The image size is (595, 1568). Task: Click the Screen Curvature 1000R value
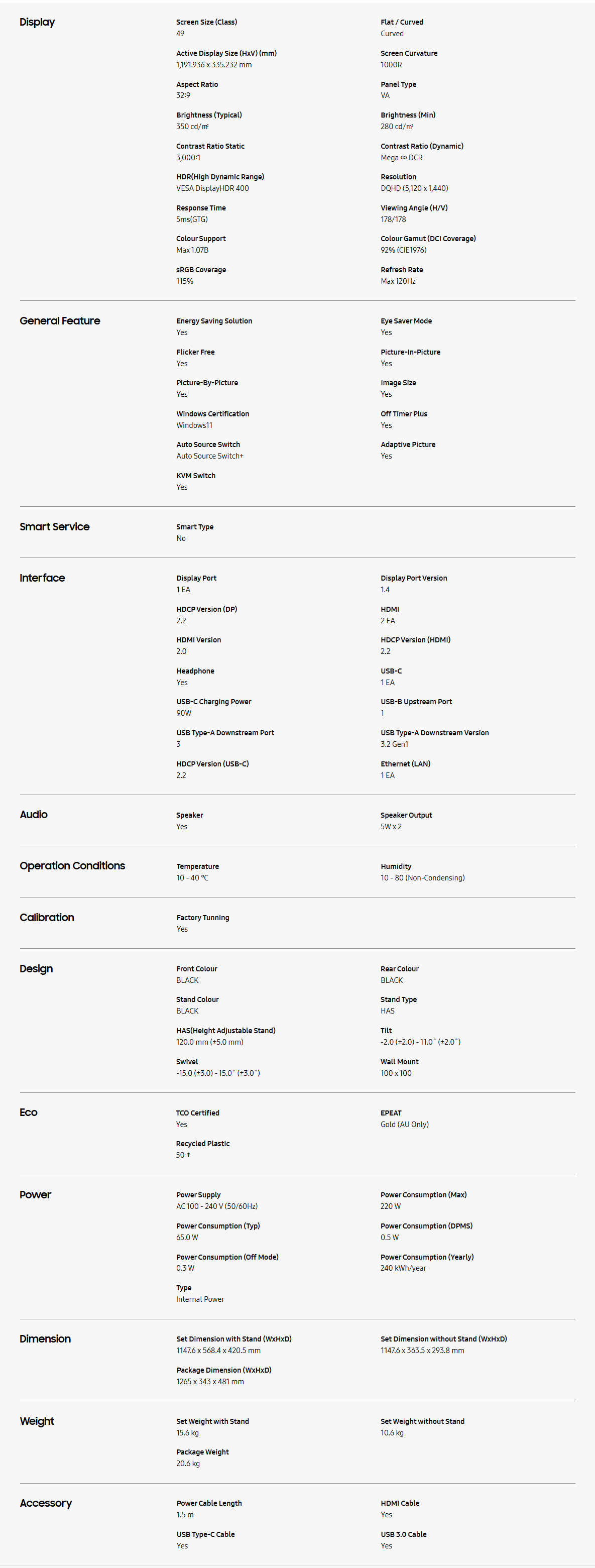391,64
